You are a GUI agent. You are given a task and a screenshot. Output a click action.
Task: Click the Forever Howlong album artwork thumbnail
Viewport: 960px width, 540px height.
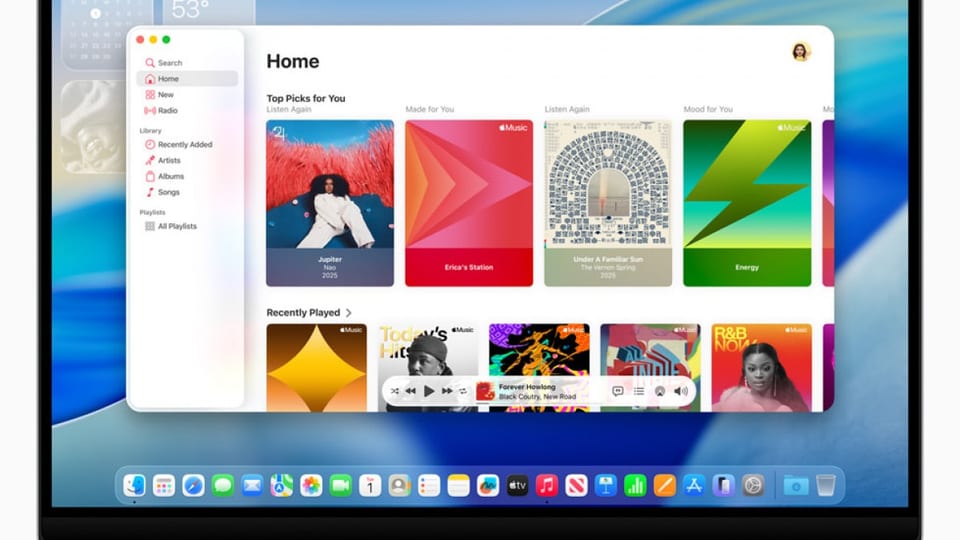[x=485, y=391]
